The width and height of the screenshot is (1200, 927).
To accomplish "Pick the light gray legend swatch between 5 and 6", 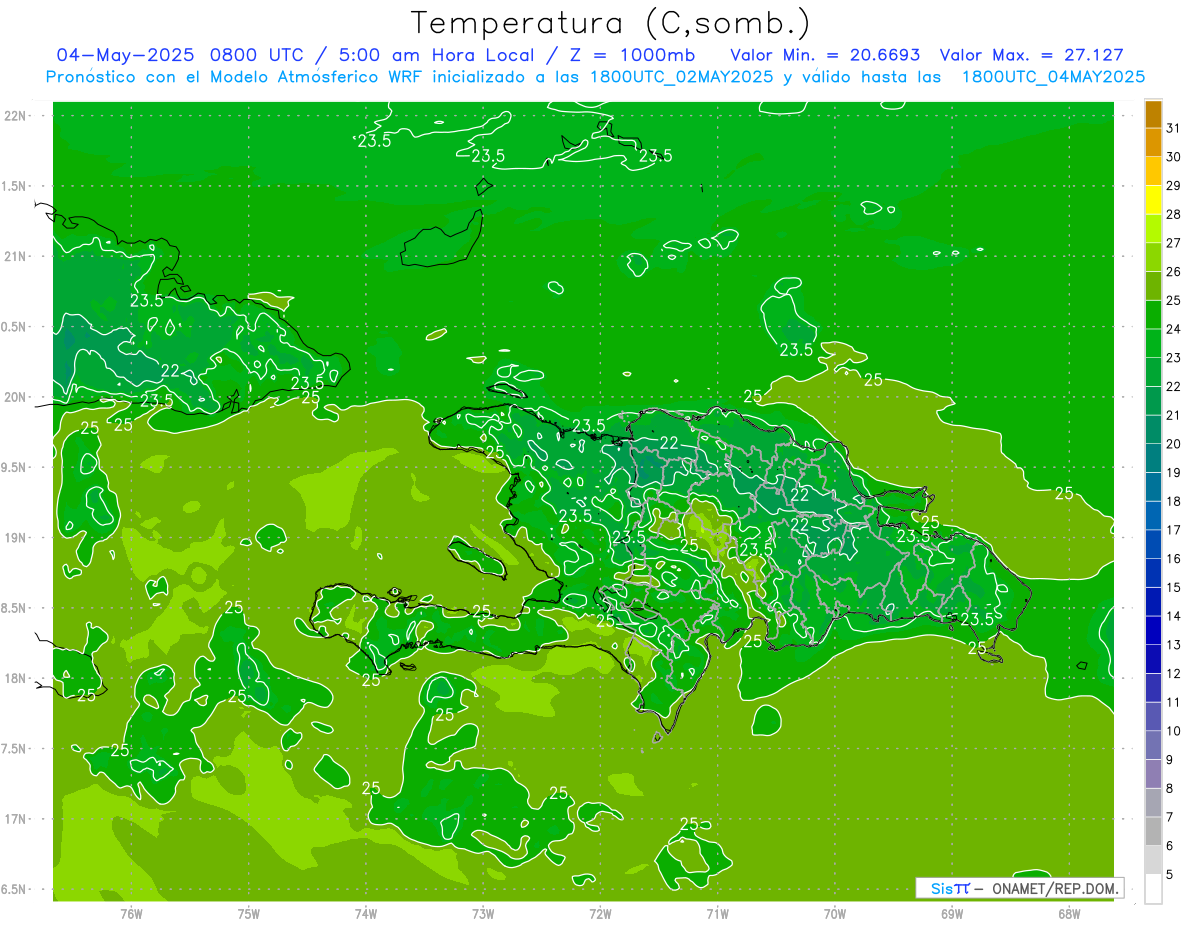I will click(x=1153, y=860).
